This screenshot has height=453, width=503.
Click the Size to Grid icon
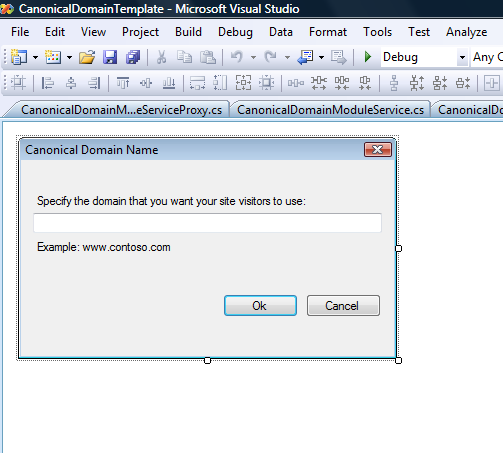click(x=267, y=83)
